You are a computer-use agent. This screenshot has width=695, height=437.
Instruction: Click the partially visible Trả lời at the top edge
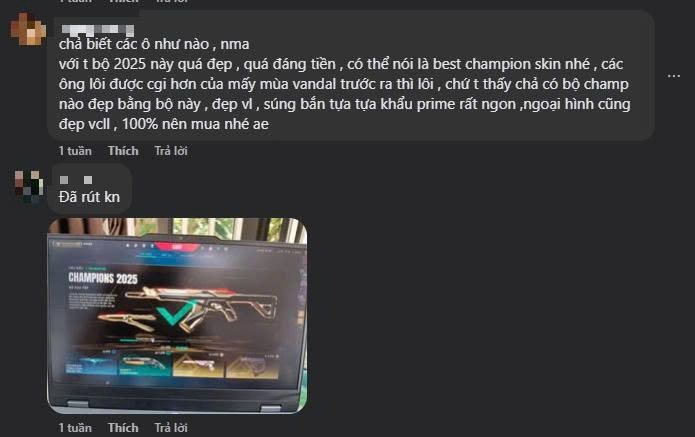pos(171,2)
